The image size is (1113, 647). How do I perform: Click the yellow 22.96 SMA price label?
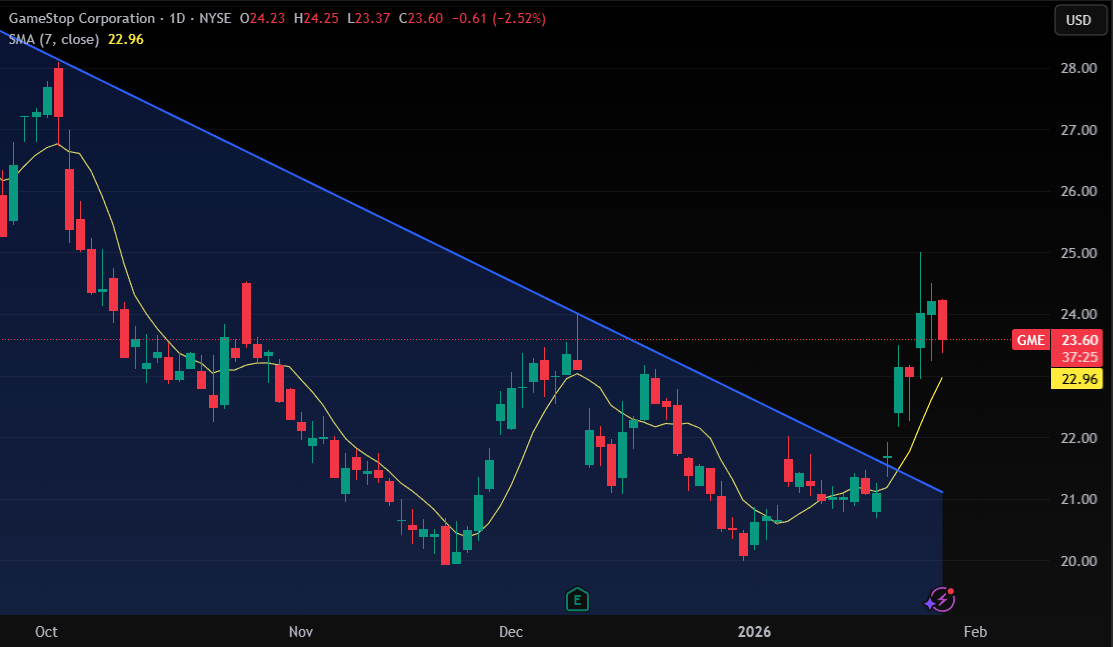coord(1078,379)
